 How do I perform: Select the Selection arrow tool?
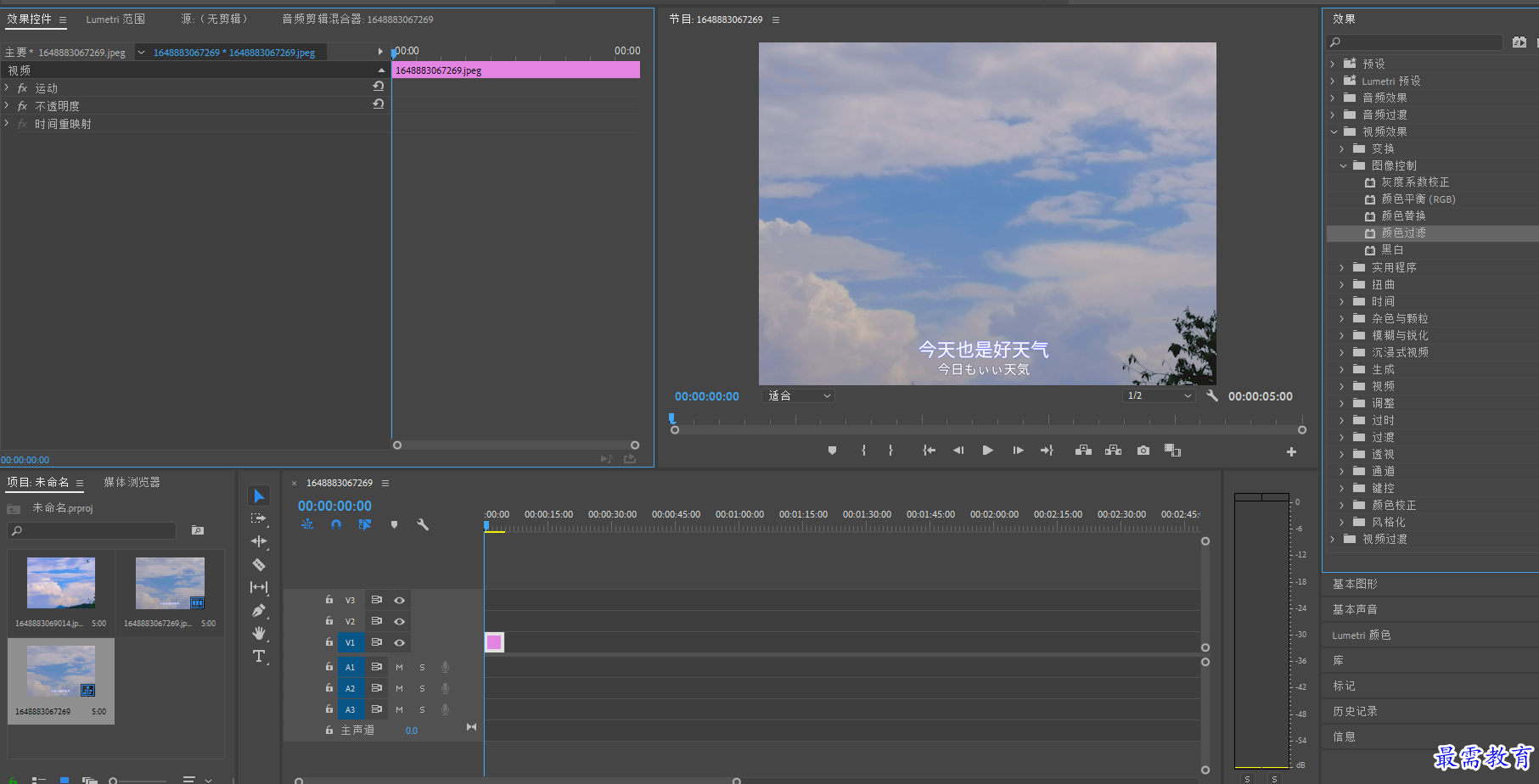point(259,496)
